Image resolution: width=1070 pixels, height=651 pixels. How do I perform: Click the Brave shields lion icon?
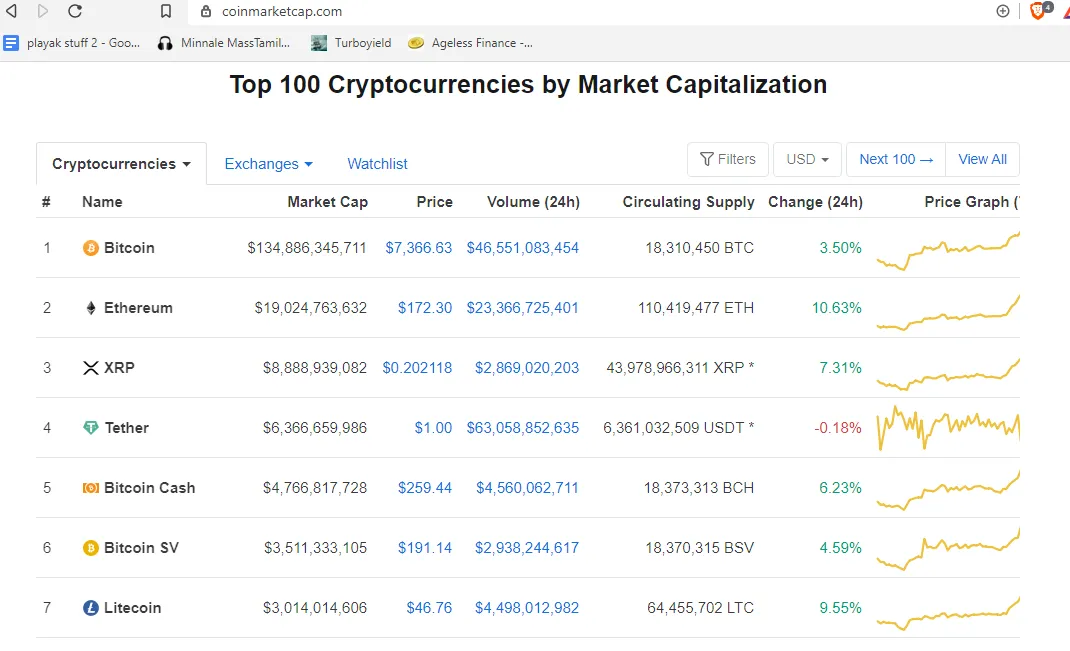[x=1037, y=11]
